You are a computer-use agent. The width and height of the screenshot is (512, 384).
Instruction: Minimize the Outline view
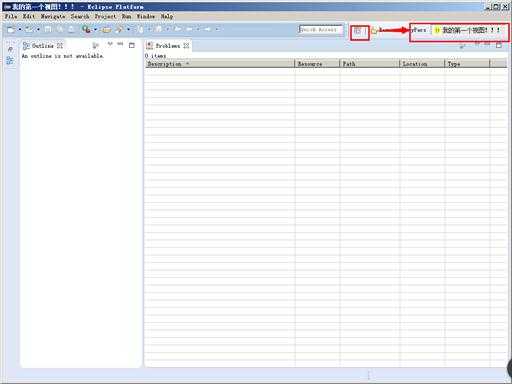120,44
